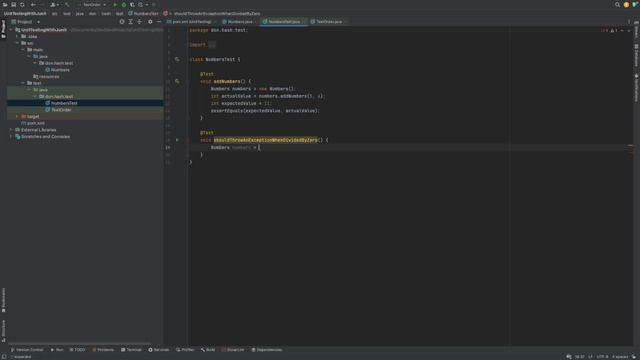This screenshot has width=640, height=360.
Task: Click the NumbersTest breadcrumb in navigation bar
Action: point(143,13)
